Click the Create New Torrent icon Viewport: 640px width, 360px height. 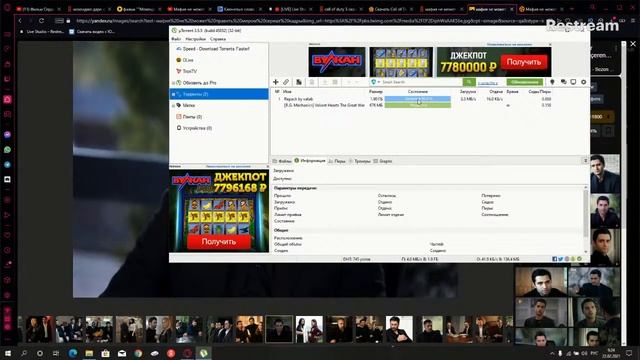click(299, 82)
